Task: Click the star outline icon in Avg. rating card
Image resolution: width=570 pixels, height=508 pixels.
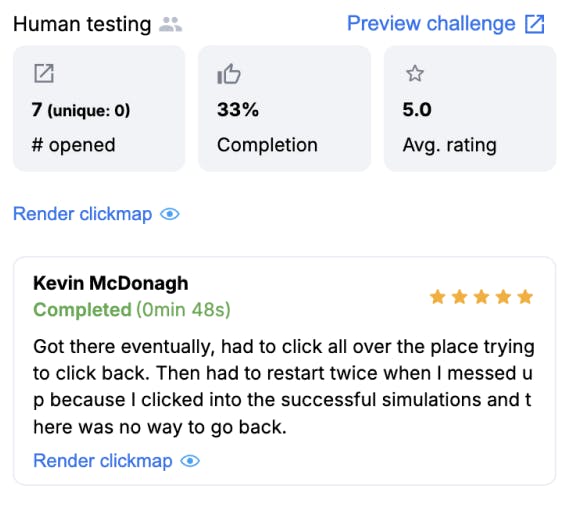Action: [415, 73]
